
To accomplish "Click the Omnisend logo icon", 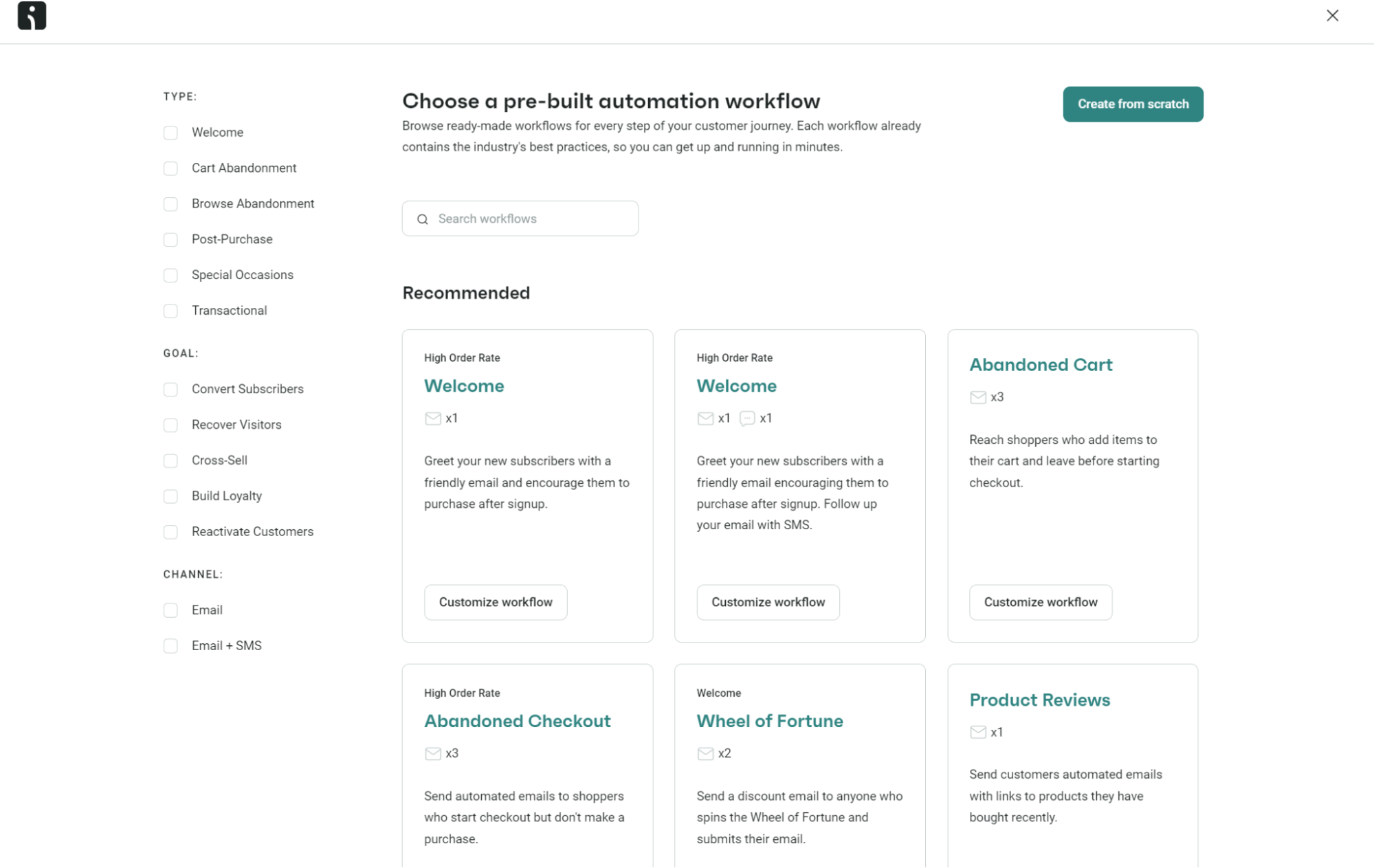I will pos(32,15).
